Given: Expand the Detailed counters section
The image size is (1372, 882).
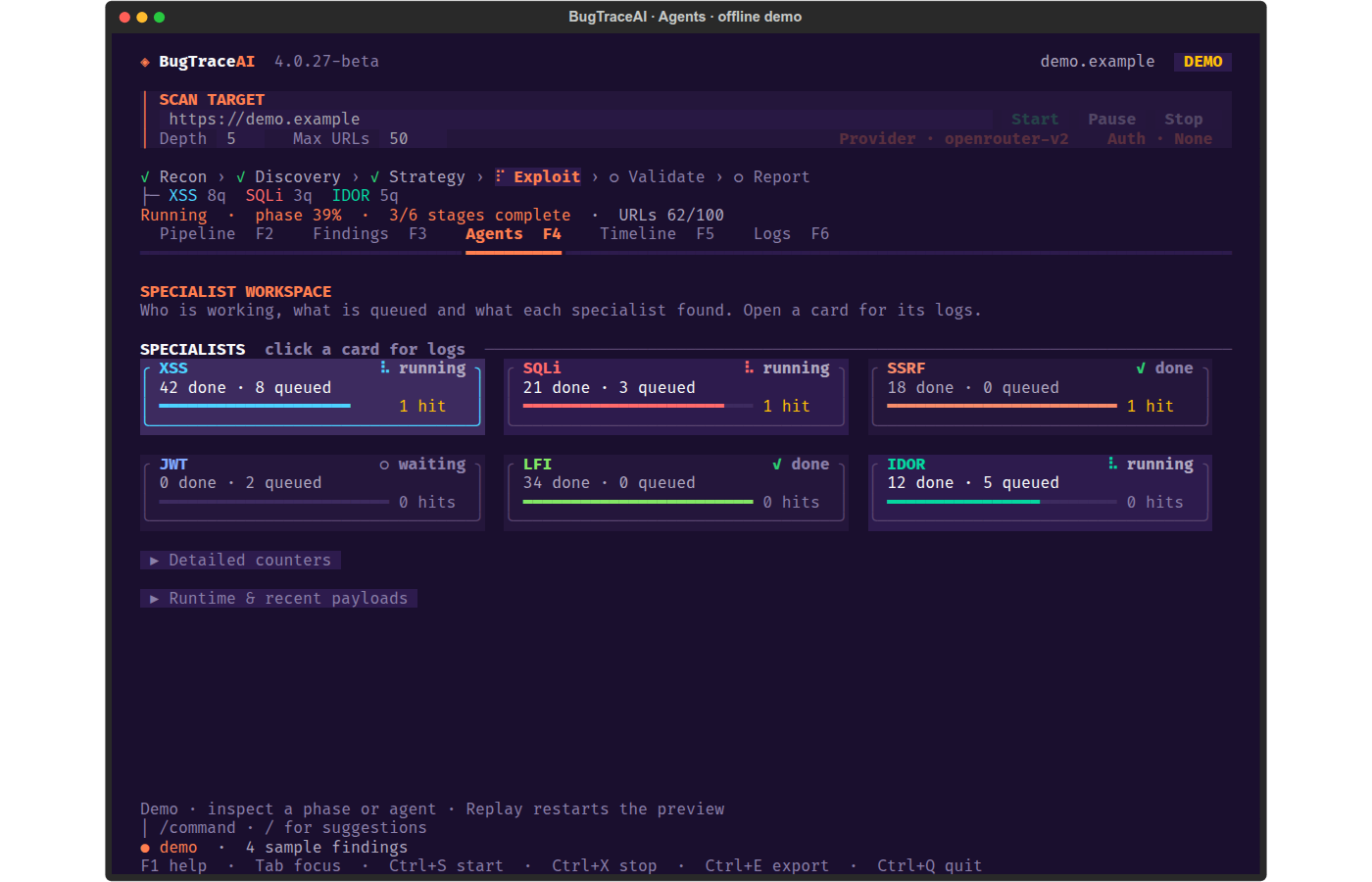Looking at the screenshot, I should [x=241, y=561].
